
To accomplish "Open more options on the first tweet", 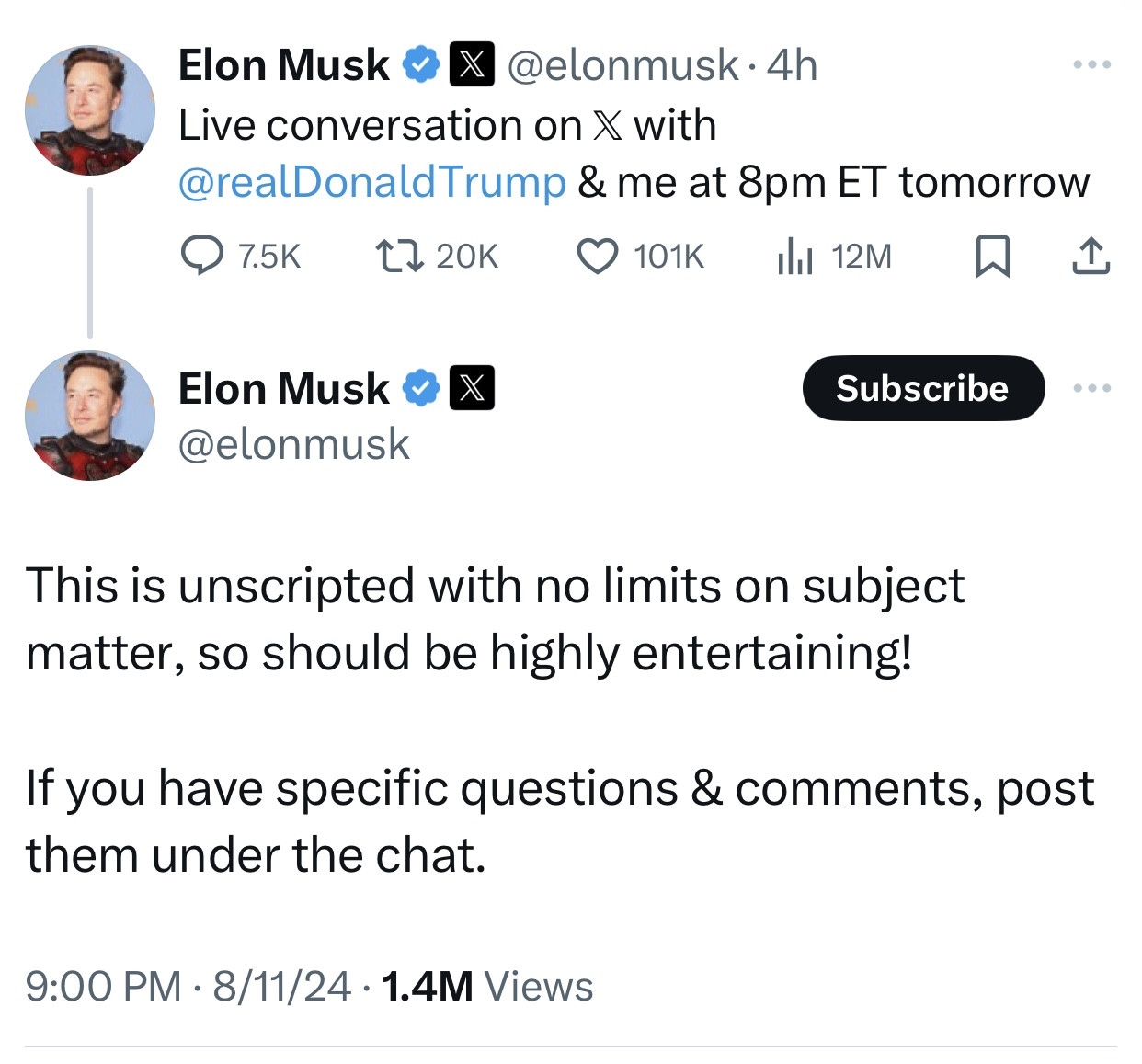I will [1092, 64].
